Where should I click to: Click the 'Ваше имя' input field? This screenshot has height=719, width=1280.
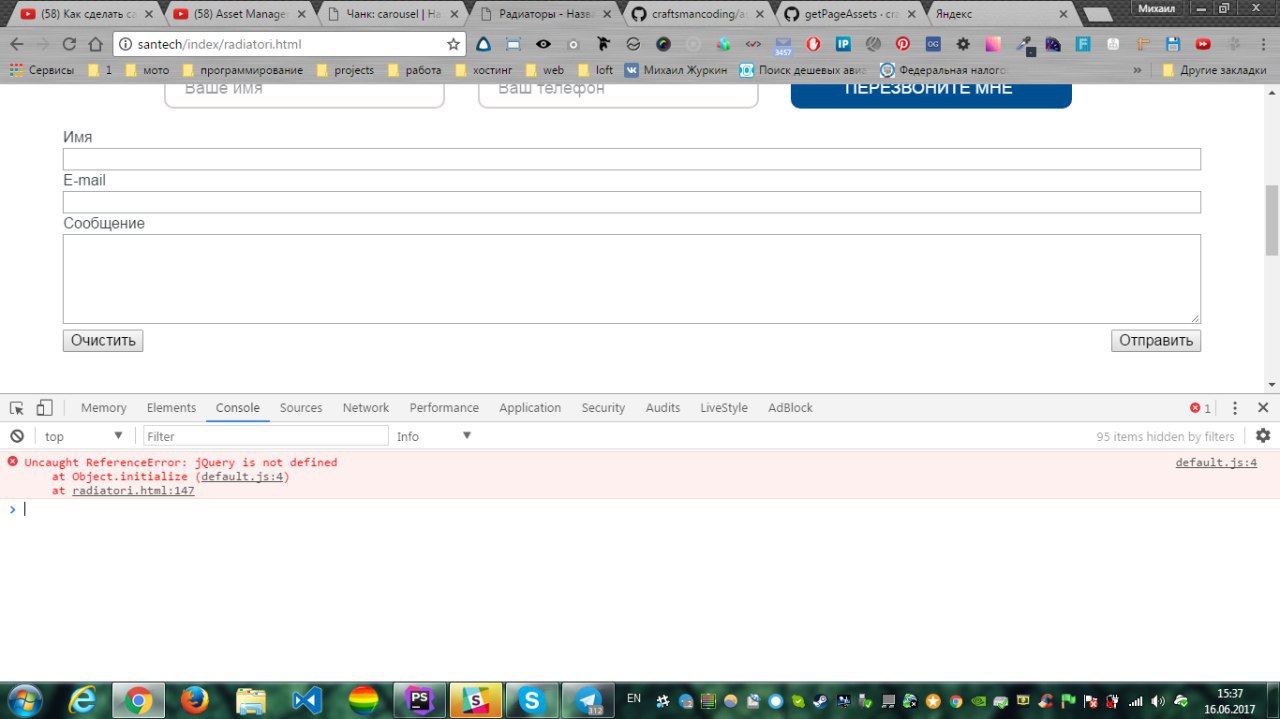[304, 95]
